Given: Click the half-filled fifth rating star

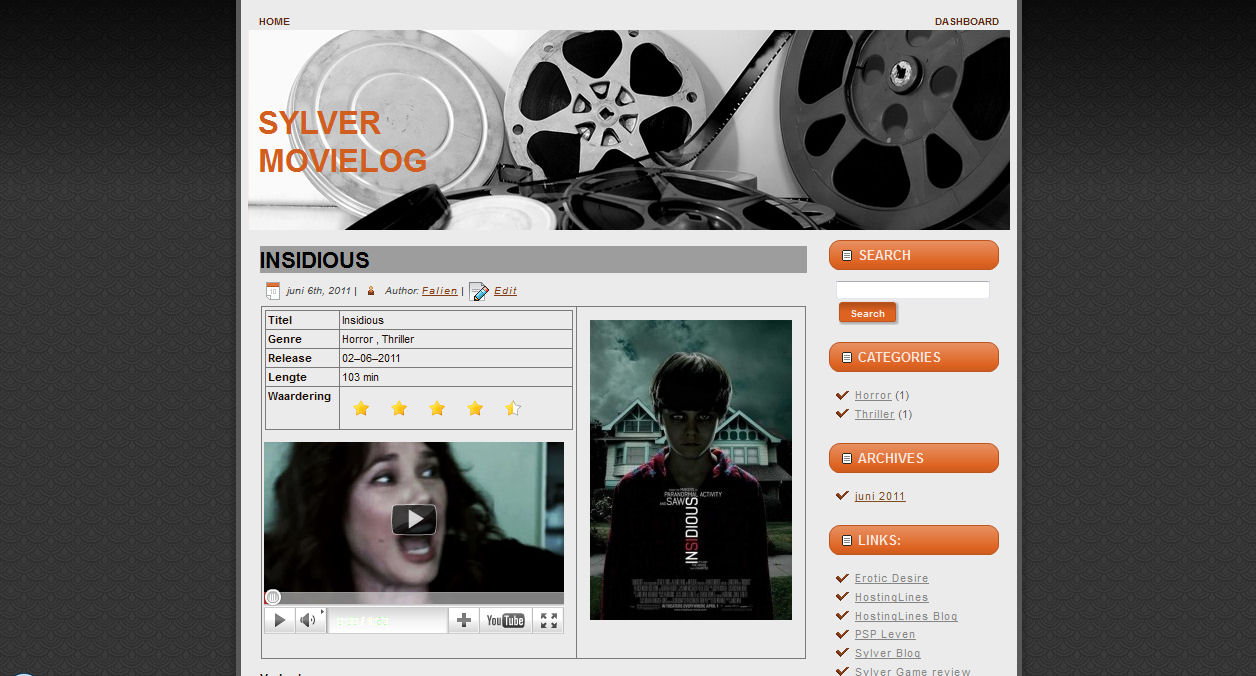Looking at the screenshot, I should tap(513, 408).
